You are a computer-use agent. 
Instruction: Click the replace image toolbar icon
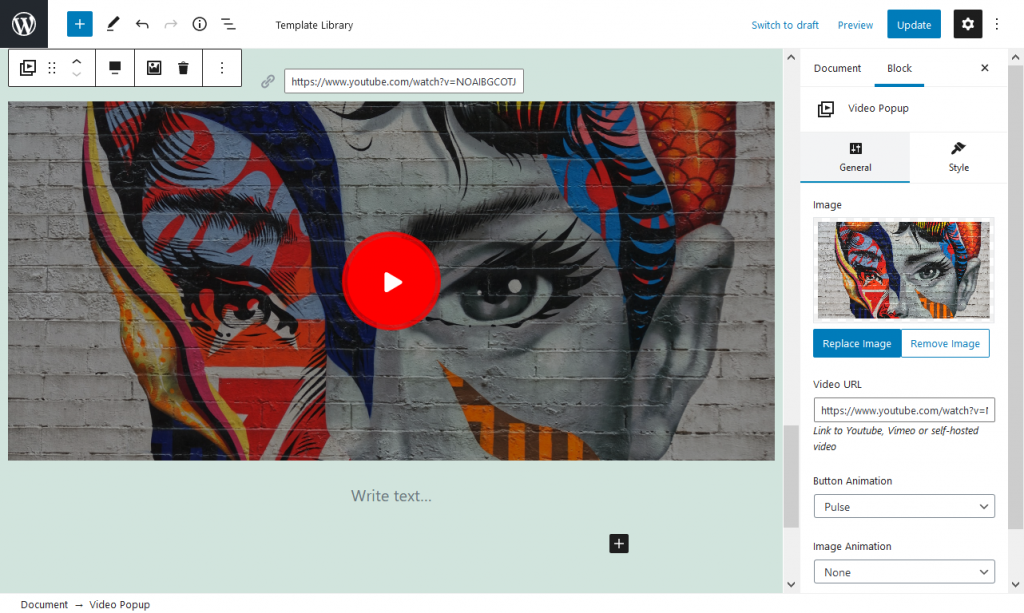coord(154,67)
